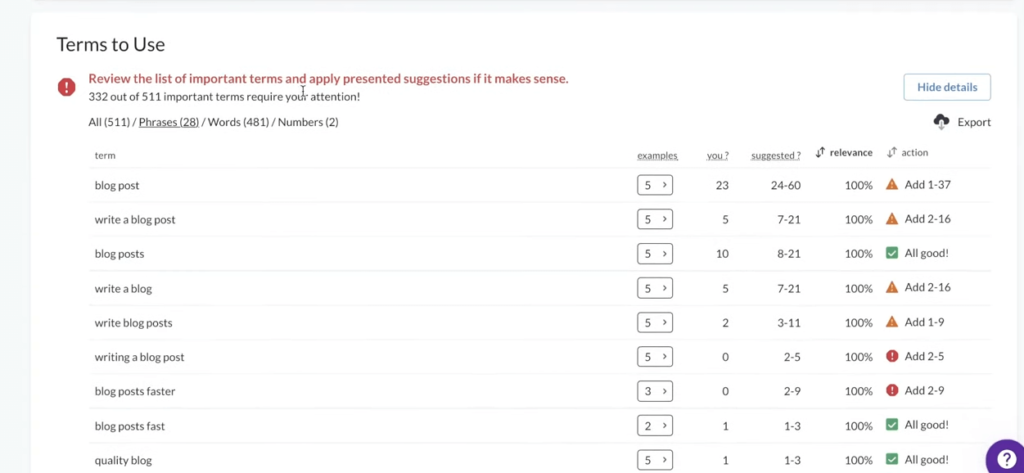Screen dimensions: 1024x473
Task: Expand examples for quality blog term
Action: 655,460
